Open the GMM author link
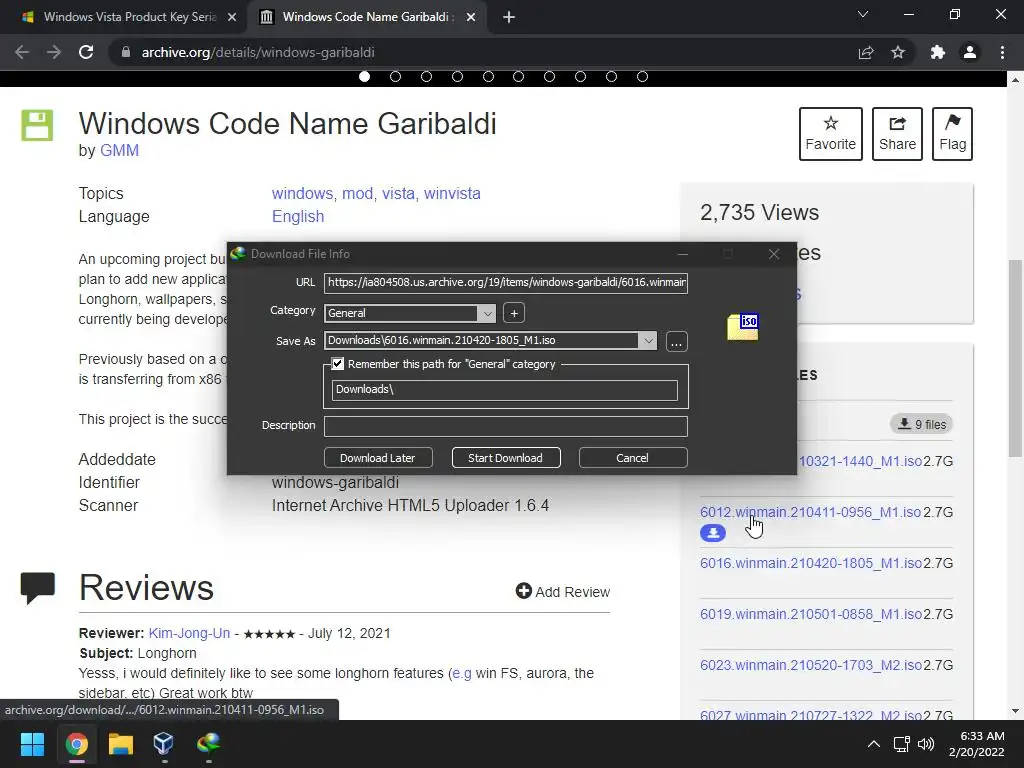Screen dimensions: 1024x768 click(x=120, y=150)
